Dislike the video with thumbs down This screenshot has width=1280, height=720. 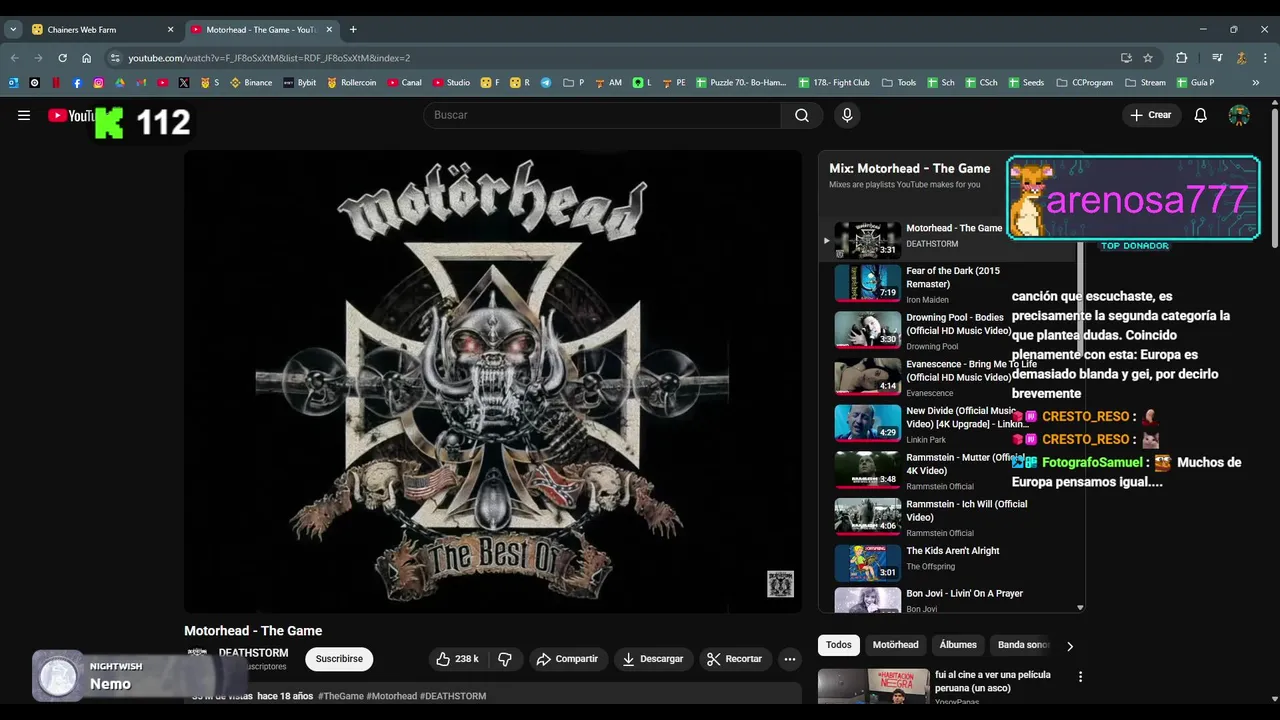click(505, 659)
